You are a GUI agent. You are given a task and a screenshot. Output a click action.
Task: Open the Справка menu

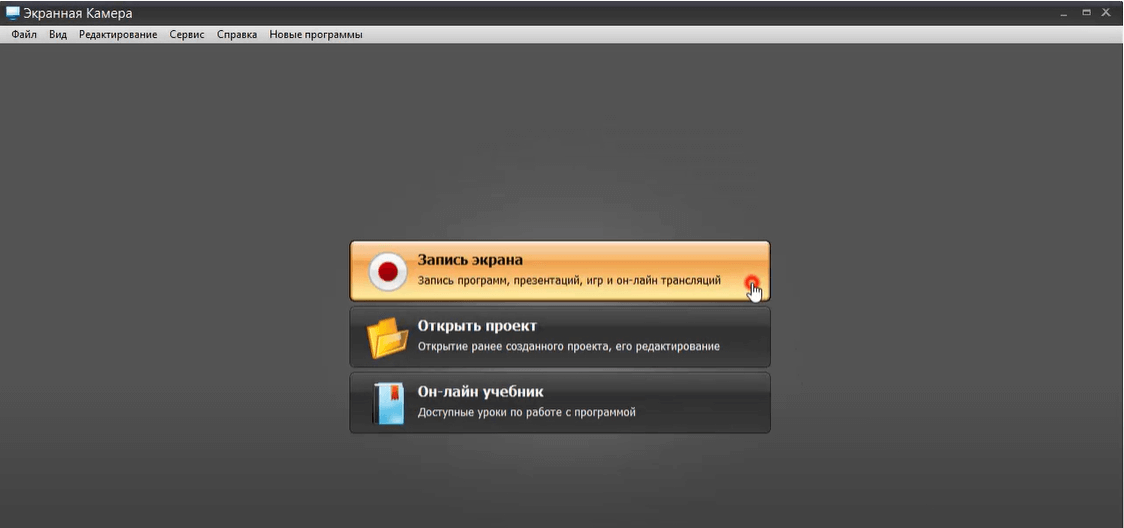pos(237,34)
